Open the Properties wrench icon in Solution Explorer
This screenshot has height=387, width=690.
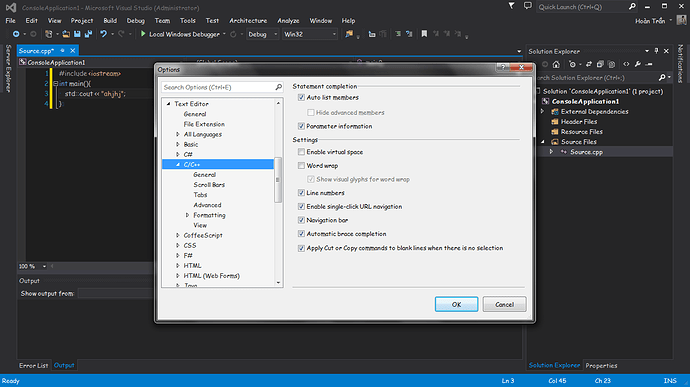638,64
